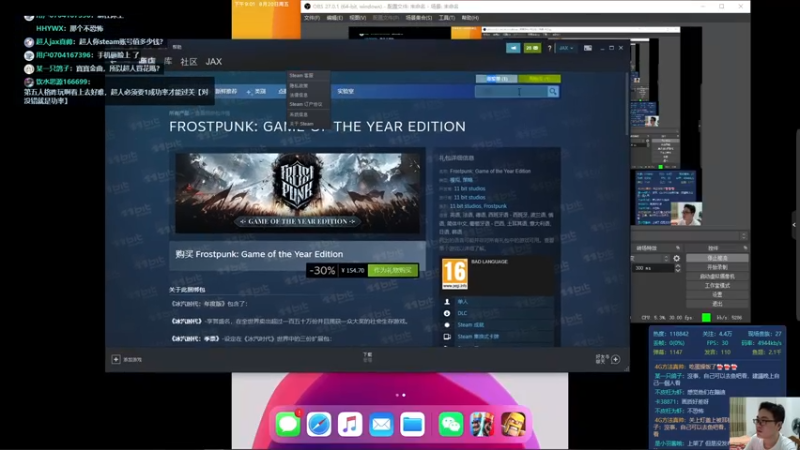Viewport: 800px width, 450px height.
Task: Expand the JAX account dropdown in Steam
Action: [566, 48]
